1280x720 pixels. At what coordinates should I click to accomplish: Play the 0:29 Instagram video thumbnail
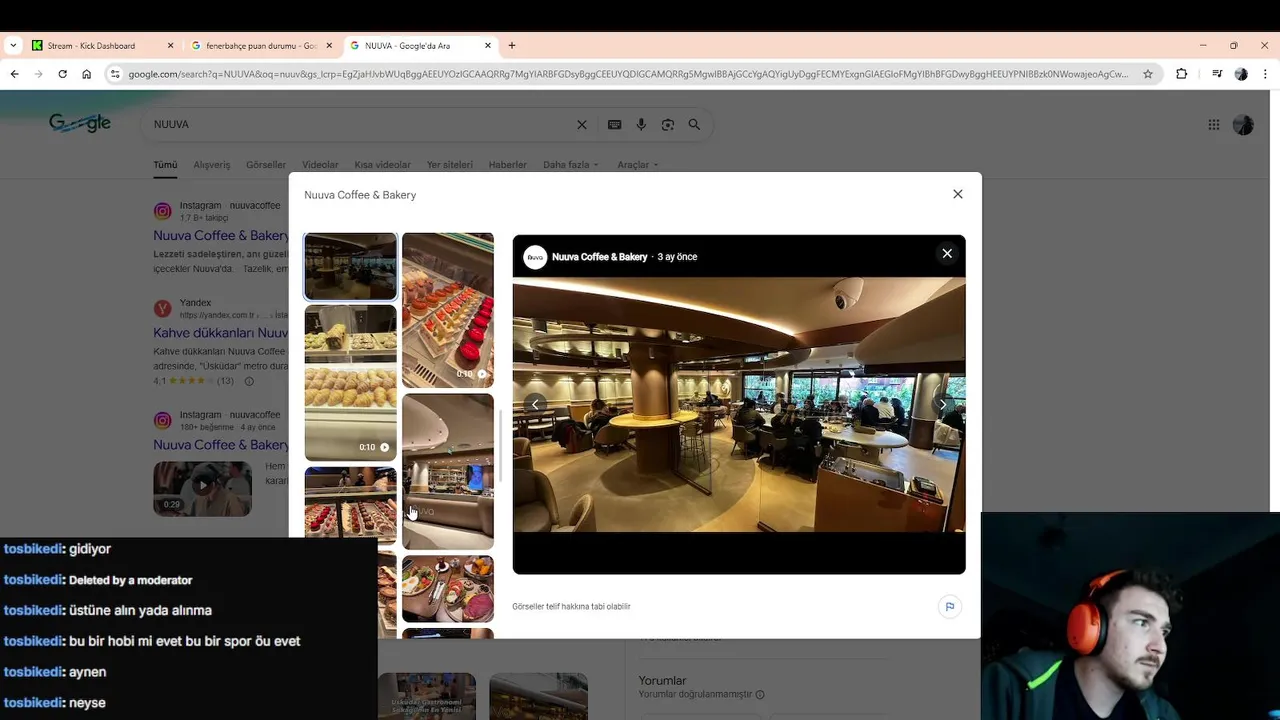coord(202,488)
